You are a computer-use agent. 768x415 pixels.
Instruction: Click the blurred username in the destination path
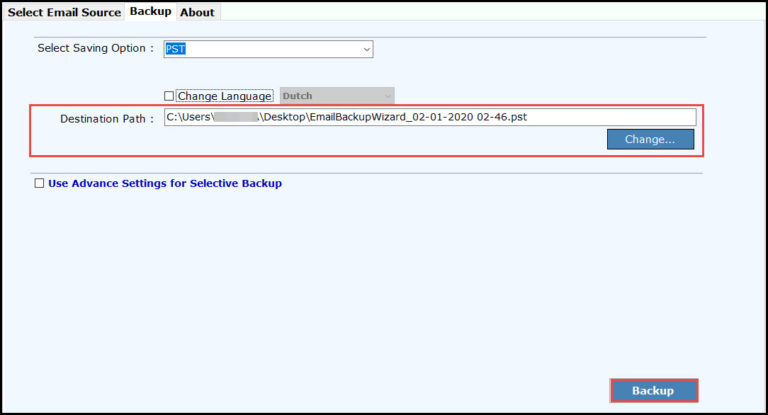pyautogui.click(x=237, y=118)
